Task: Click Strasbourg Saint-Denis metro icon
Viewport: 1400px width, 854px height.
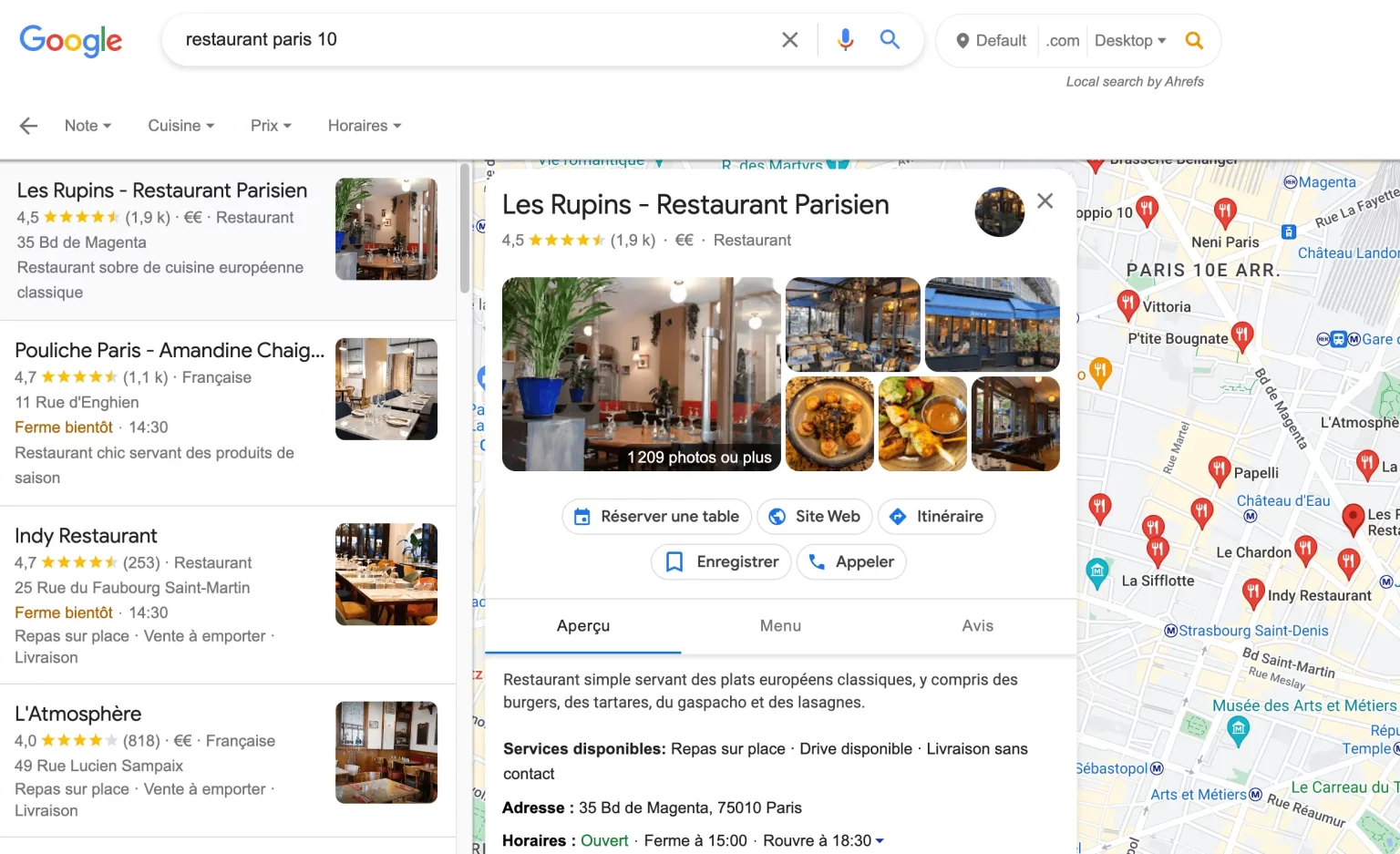Action: coord(1171,631)
